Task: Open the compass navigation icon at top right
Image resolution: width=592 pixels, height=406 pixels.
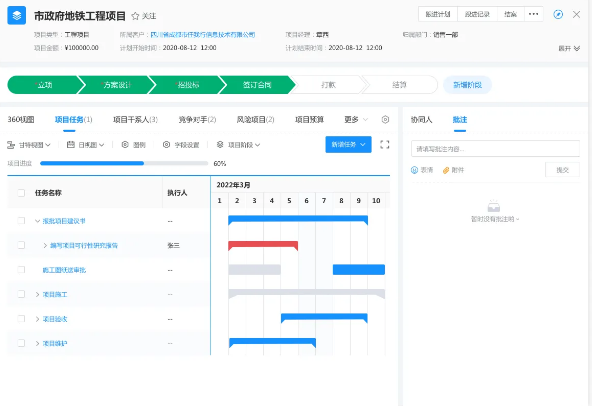Action: [558, 14]
